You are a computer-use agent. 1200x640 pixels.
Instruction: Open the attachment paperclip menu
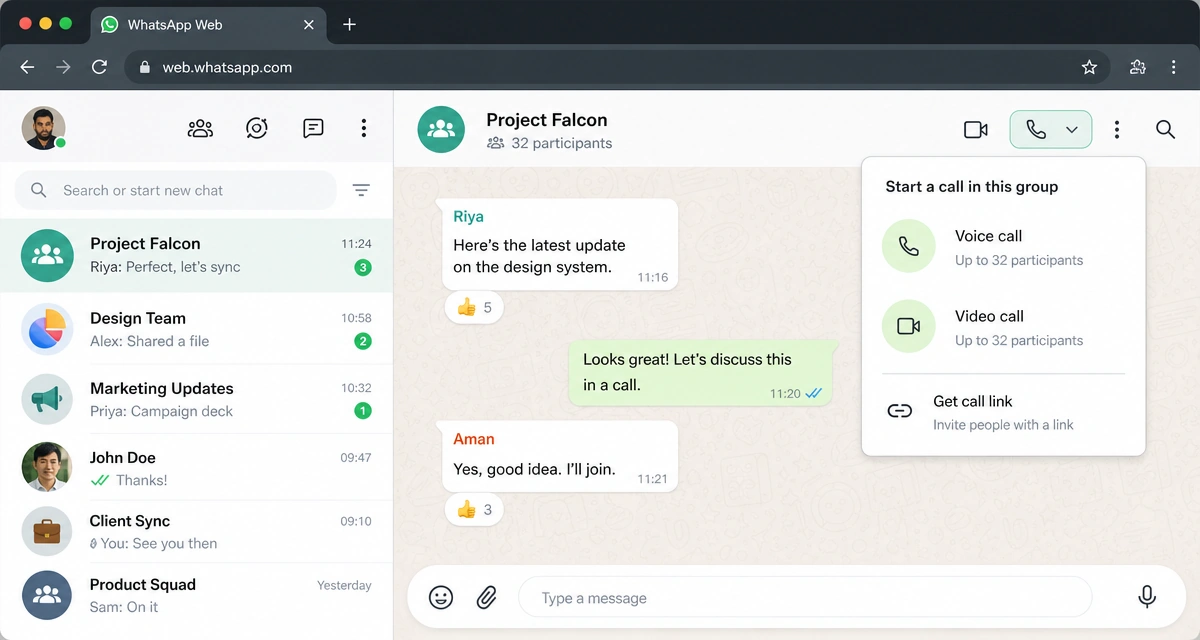pyautogui.click(x=486, y=598)
